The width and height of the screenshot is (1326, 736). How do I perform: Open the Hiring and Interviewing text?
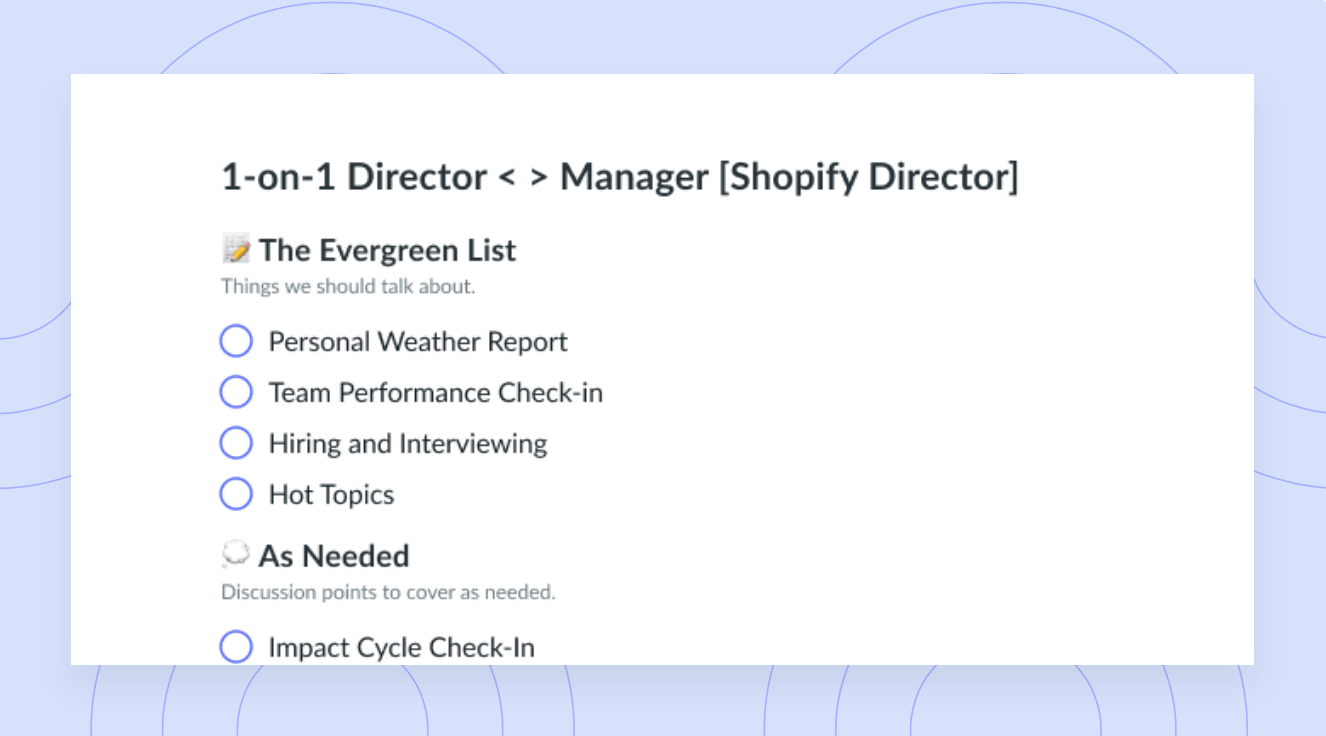408,444
